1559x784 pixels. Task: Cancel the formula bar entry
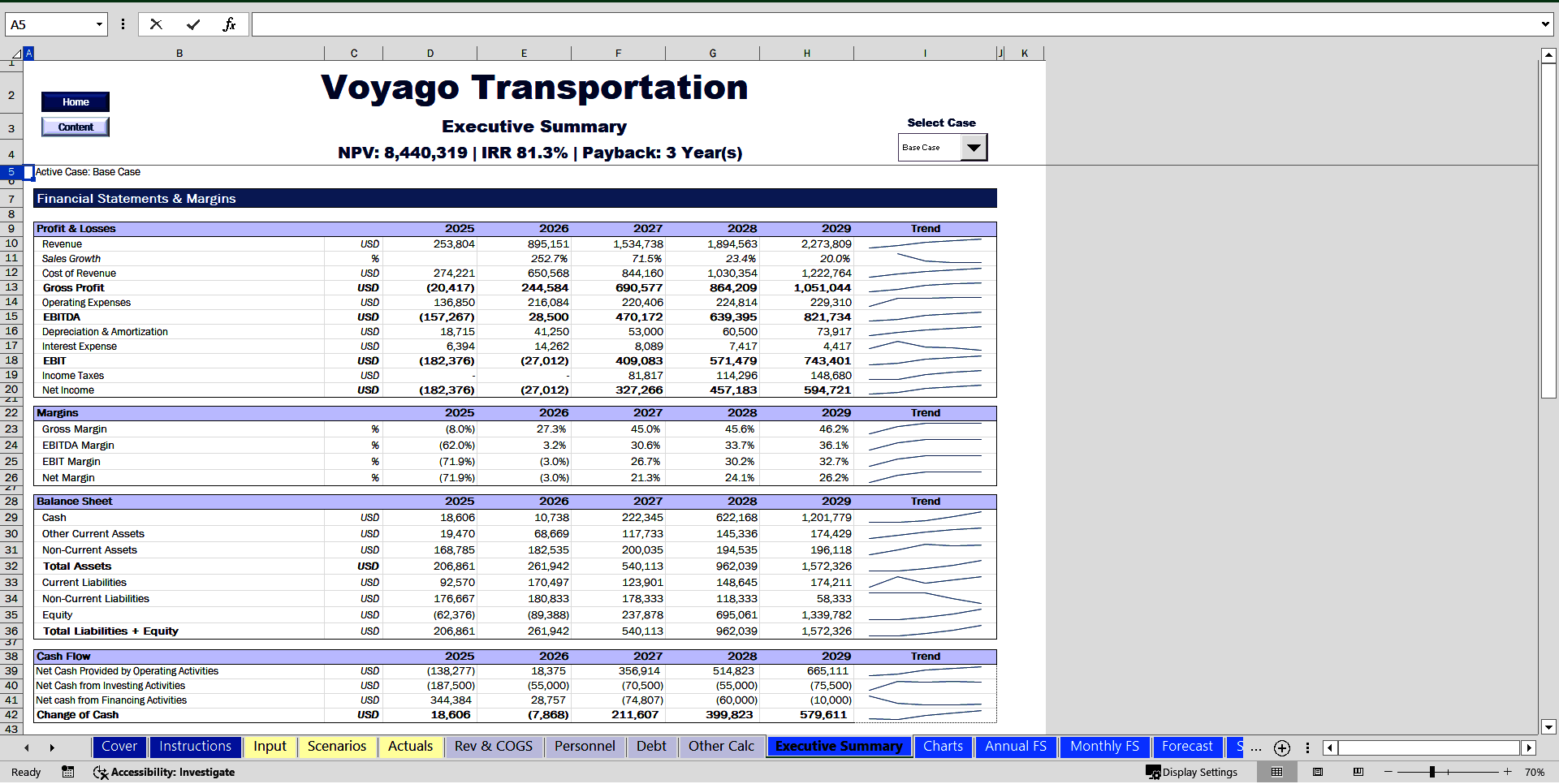click(156, 24)
